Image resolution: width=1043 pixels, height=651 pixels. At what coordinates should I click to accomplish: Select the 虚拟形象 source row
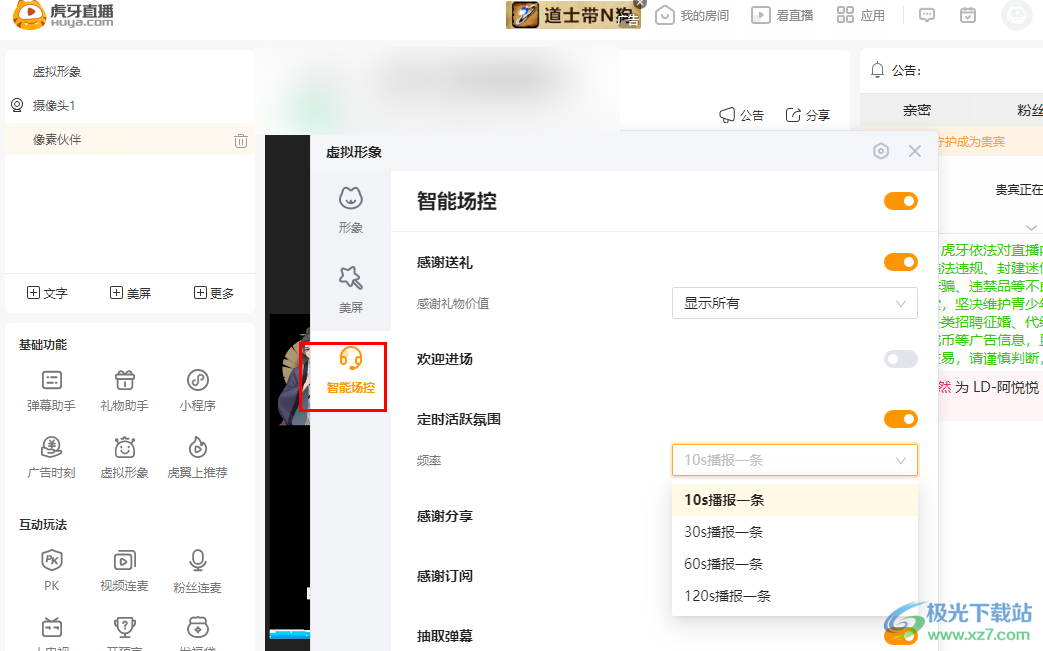(130, 72)
